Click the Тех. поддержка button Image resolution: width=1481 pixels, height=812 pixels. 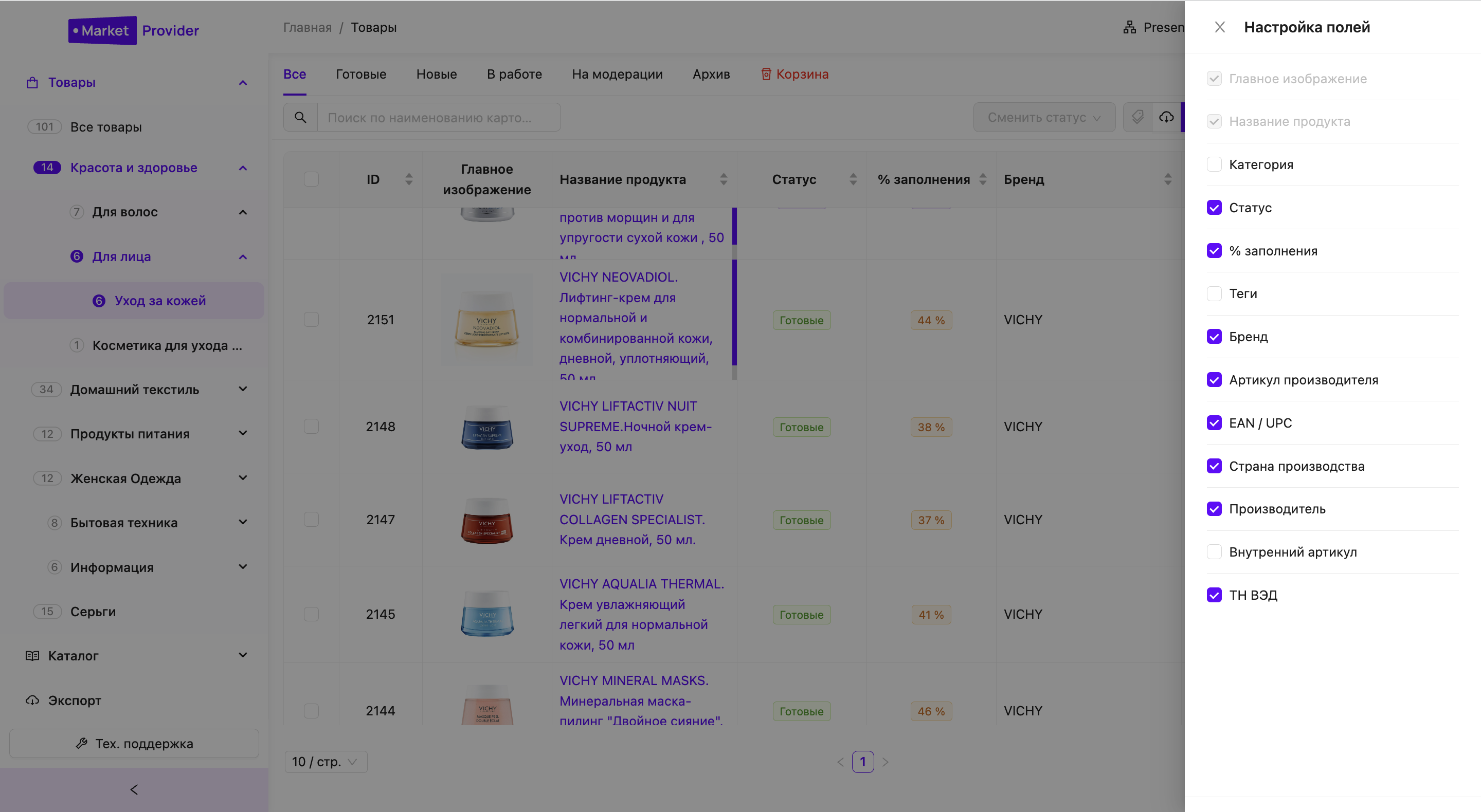[134, 744]
